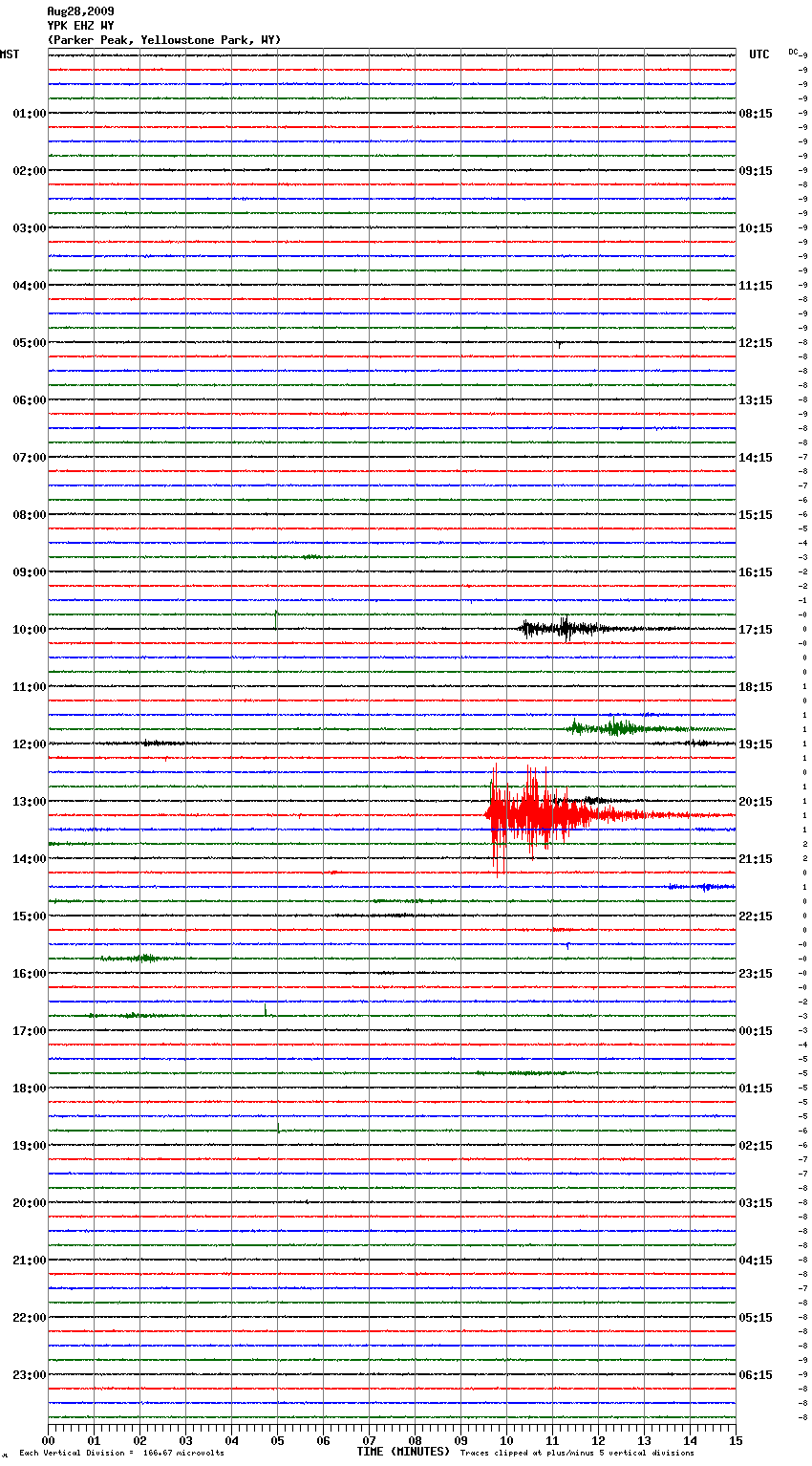Click the minute 05 axis tick label
The image size is (812, 1466).
(277, 1441)
